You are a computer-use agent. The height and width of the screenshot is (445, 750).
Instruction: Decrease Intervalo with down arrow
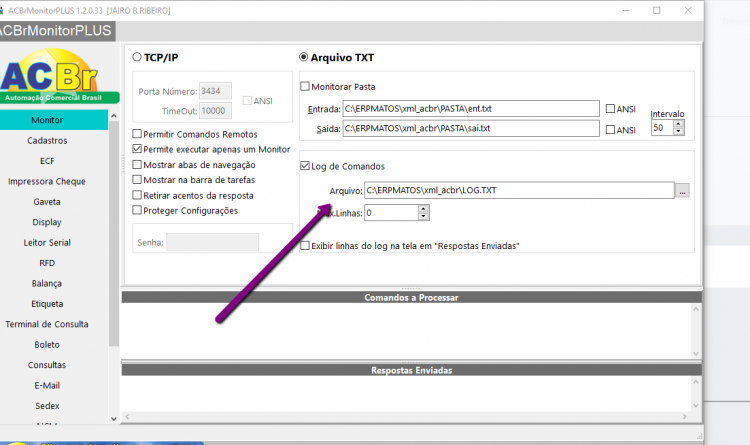point(678,132)
